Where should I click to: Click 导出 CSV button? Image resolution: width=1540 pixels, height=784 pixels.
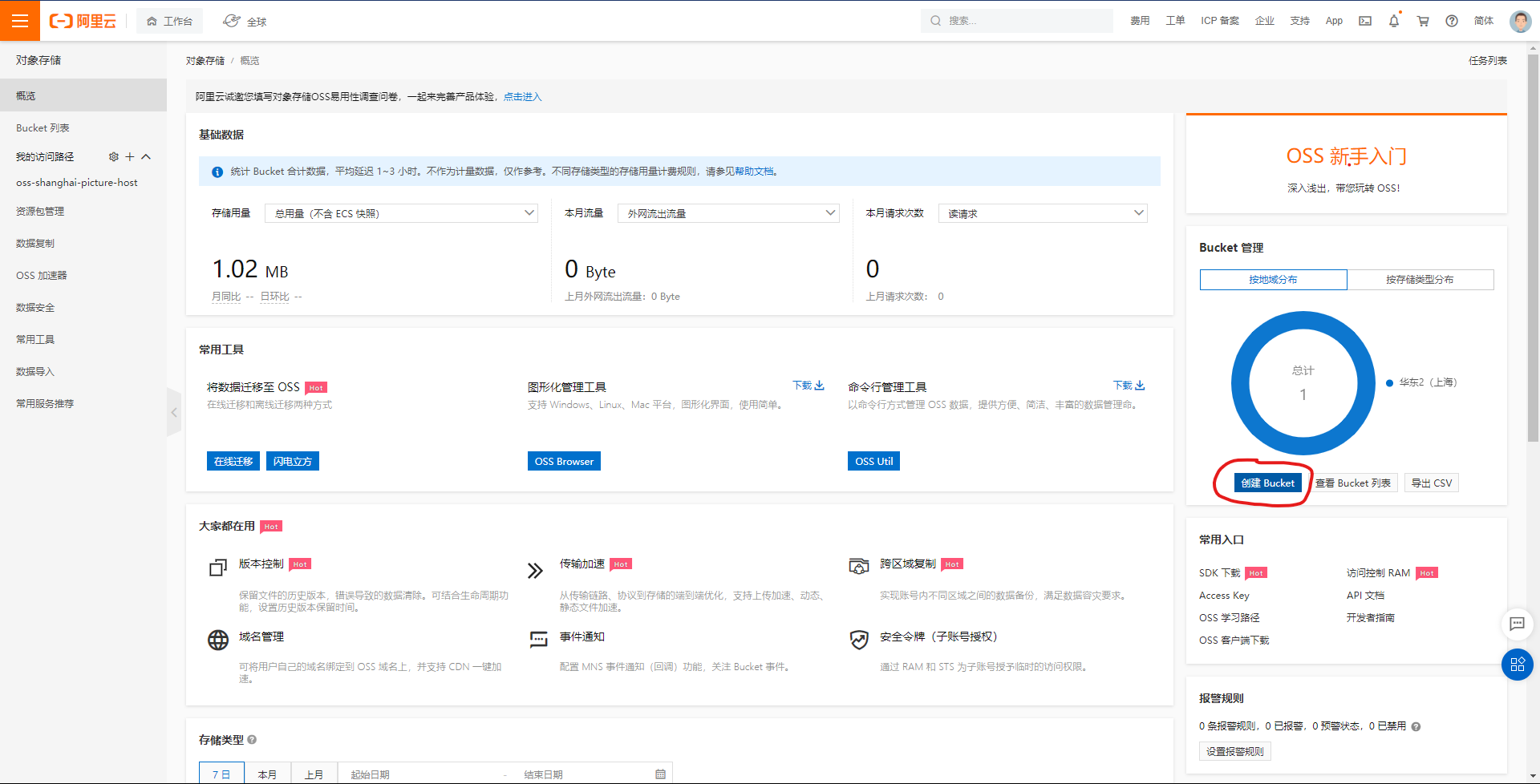tap(1432, 483)
